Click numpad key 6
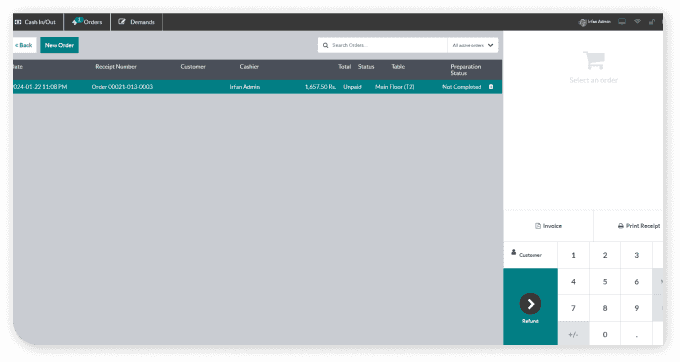680x362 pixels. pyautogui.click(x=637, y=282)
